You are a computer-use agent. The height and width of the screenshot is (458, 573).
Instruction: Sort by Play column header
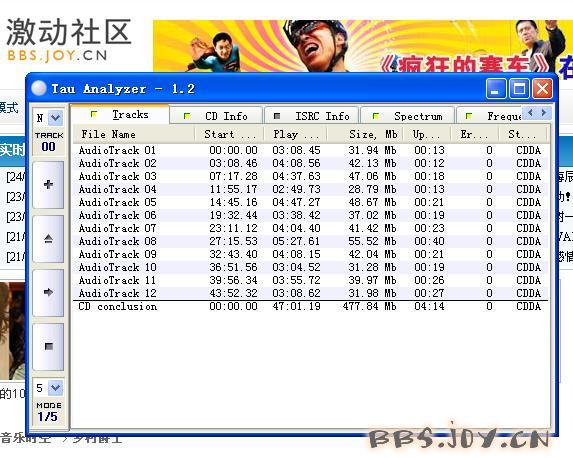coord(295,134)
